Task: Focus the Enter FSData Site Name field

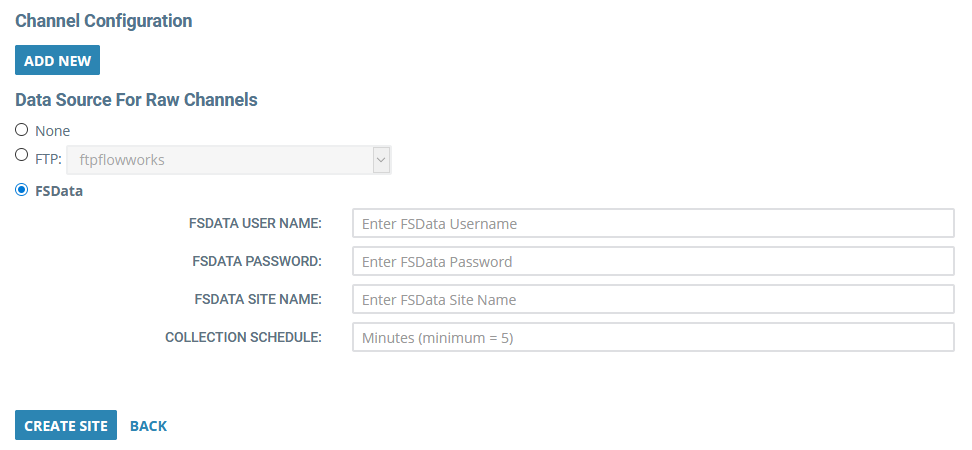Action: coord(653,299)
